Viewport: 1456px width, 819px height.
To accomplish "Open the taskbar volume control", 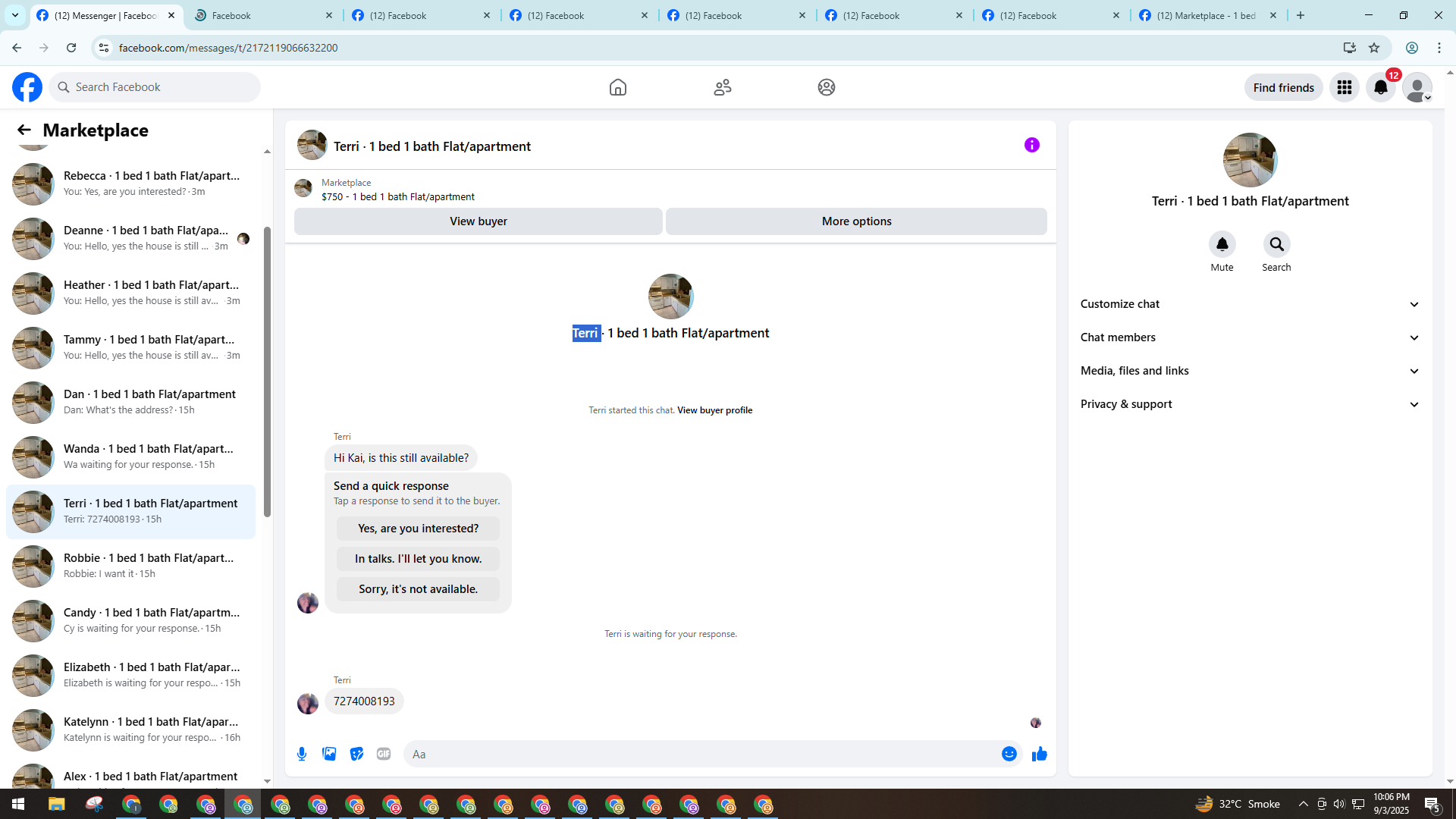I will (x=1339, y=804).
